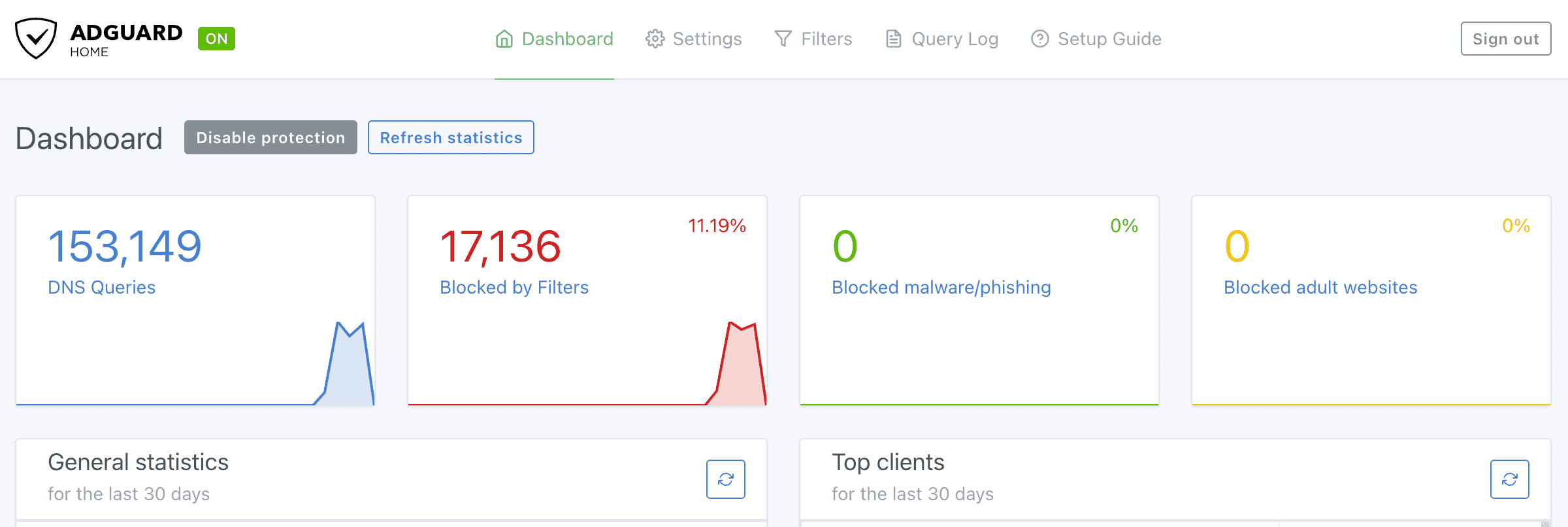The height and width of the screenshot is (527, 1568).
Task: Go to the Query Log tab
Action: [x=954, y=39]
